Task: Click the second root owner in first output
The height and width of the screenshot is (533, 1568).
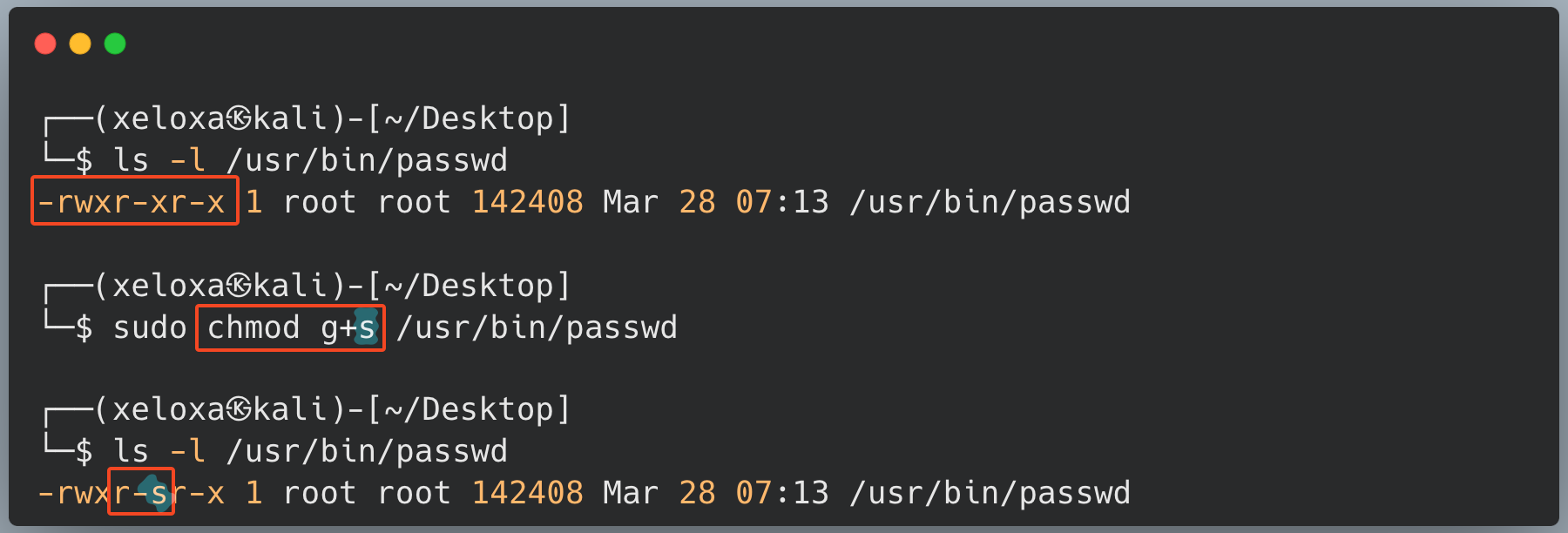Action: click(x=414, y=202)
